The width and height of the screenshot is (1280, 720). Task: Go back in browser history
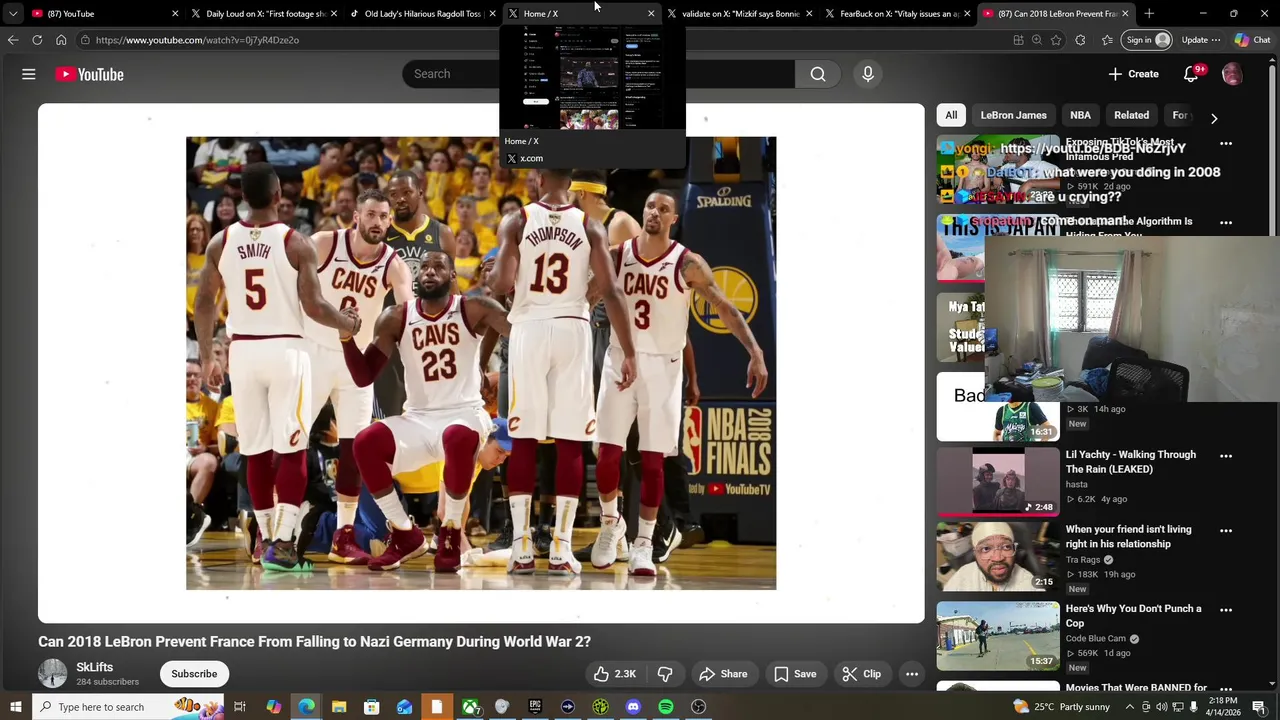pos(13,40)
